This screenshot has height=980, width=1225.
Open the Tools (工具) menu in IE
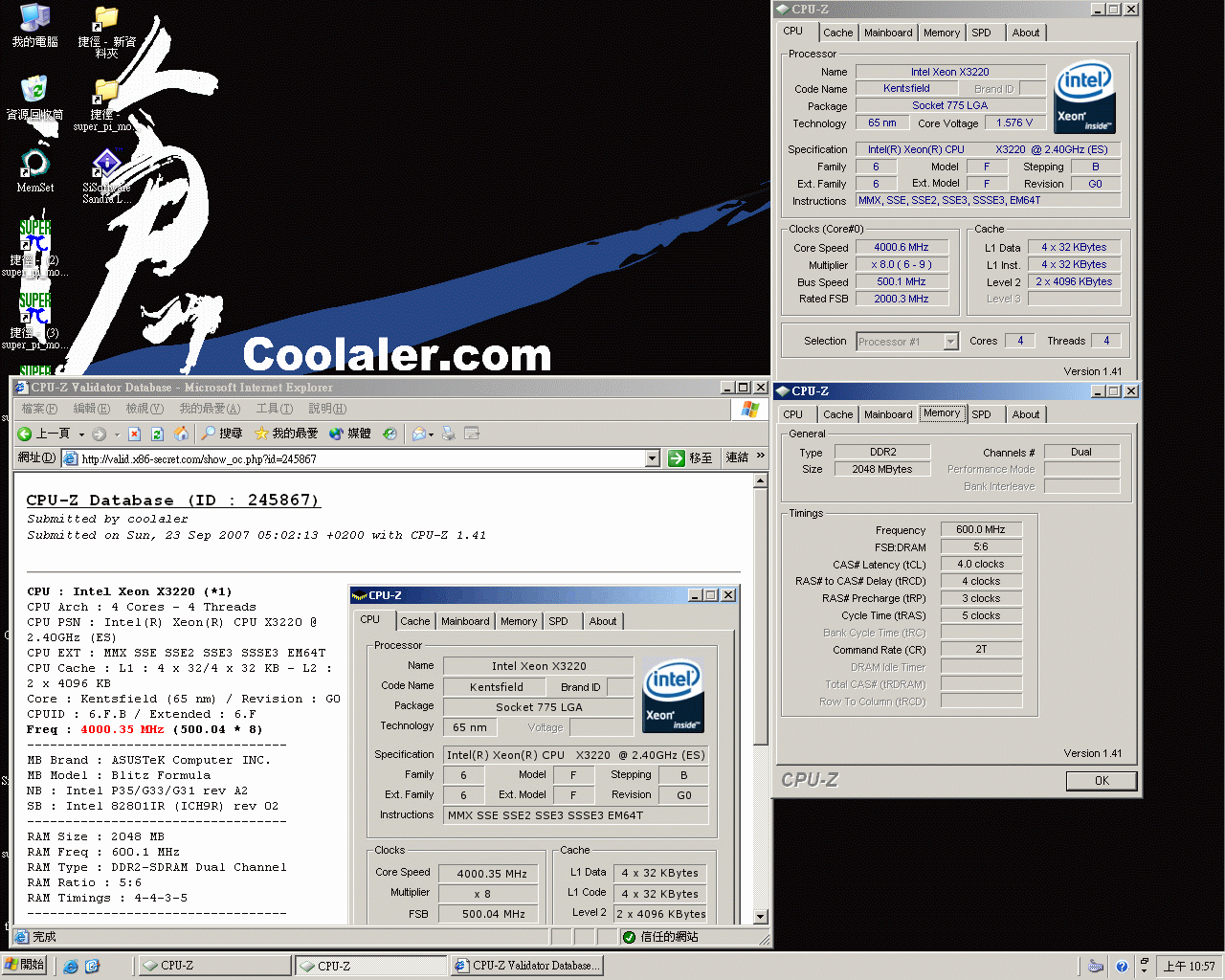(275, 409)
